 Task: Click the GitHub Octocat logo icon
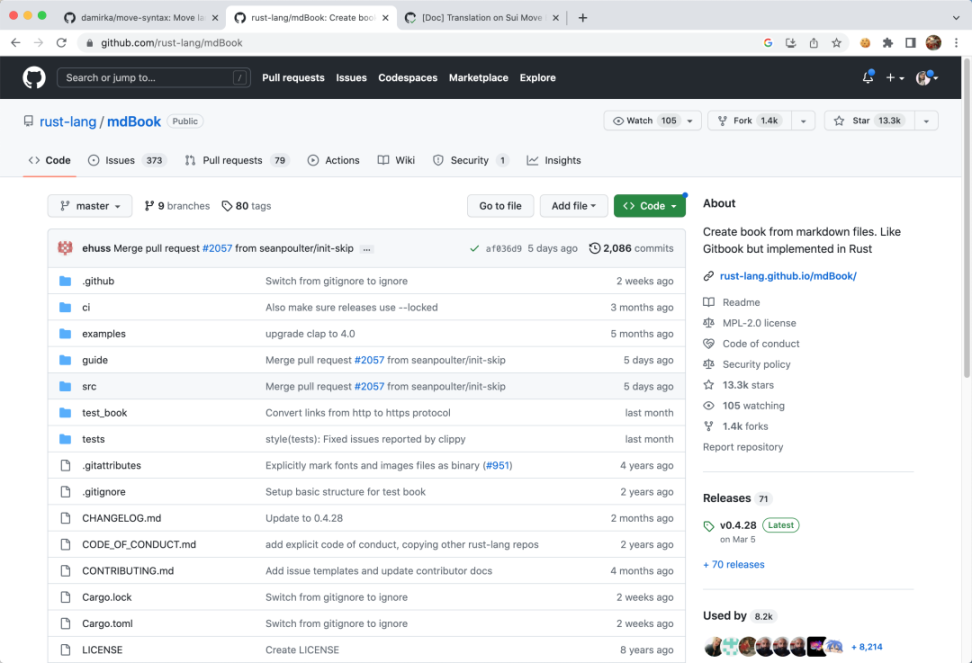point(34,78)
